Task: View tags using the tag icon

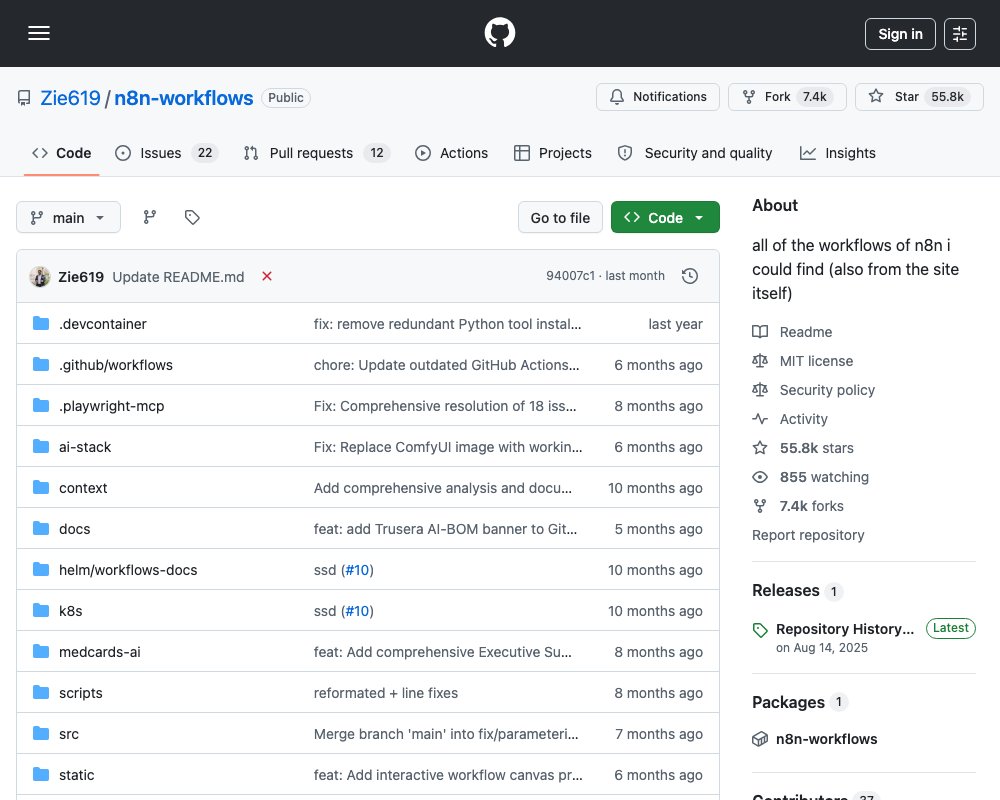Action: click(x=192, y=218)
